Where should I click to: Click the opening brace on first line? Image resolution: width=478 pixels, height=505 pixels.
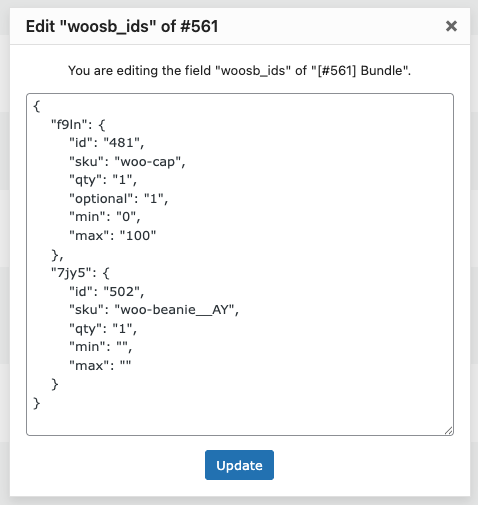click(x=37, y=106)
